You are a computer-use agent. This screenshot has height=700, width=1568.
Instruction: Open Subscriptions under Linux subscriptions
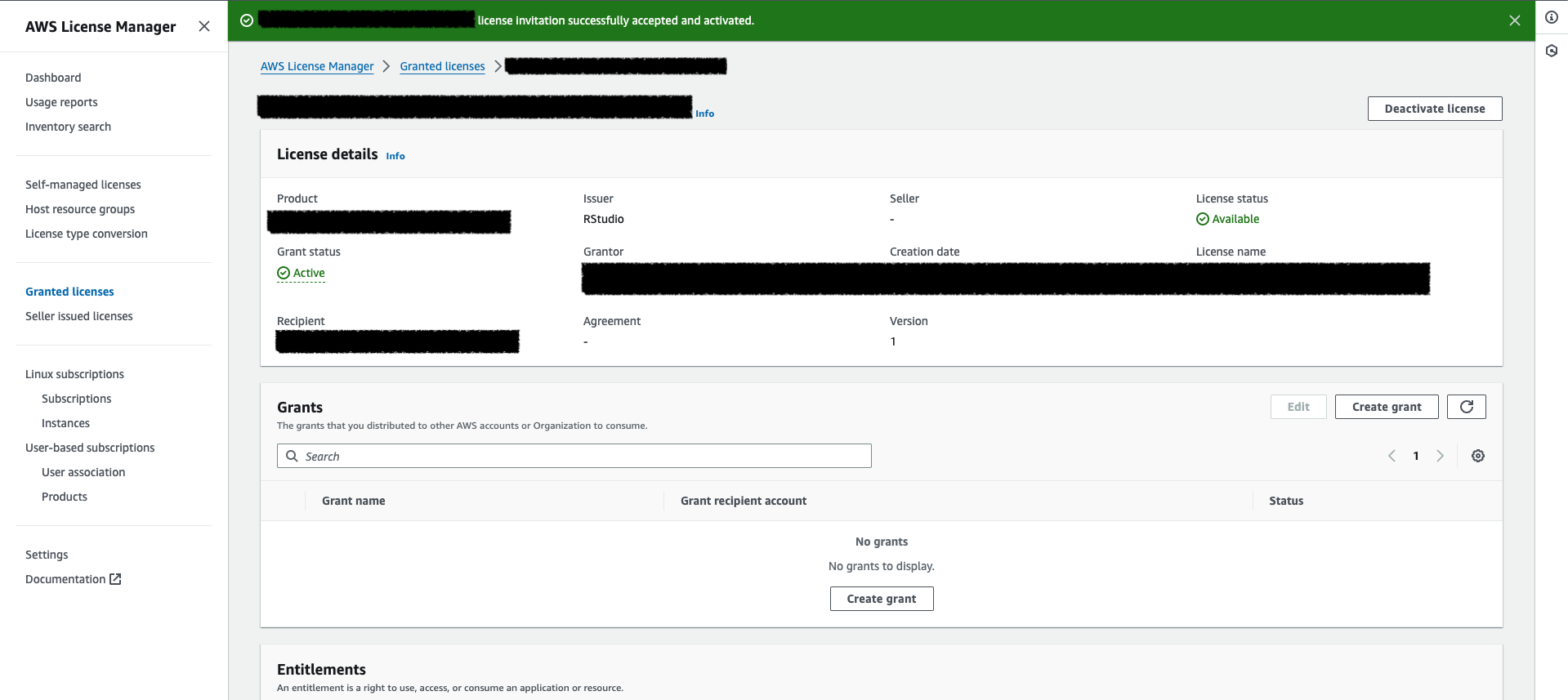[77, 399]
